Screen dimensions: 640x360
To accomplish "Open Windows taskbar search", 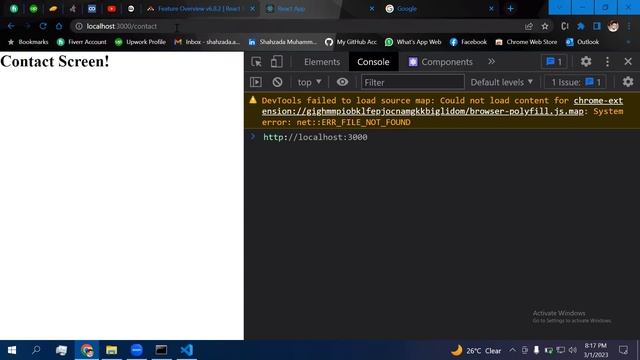I will click(36, 350).
